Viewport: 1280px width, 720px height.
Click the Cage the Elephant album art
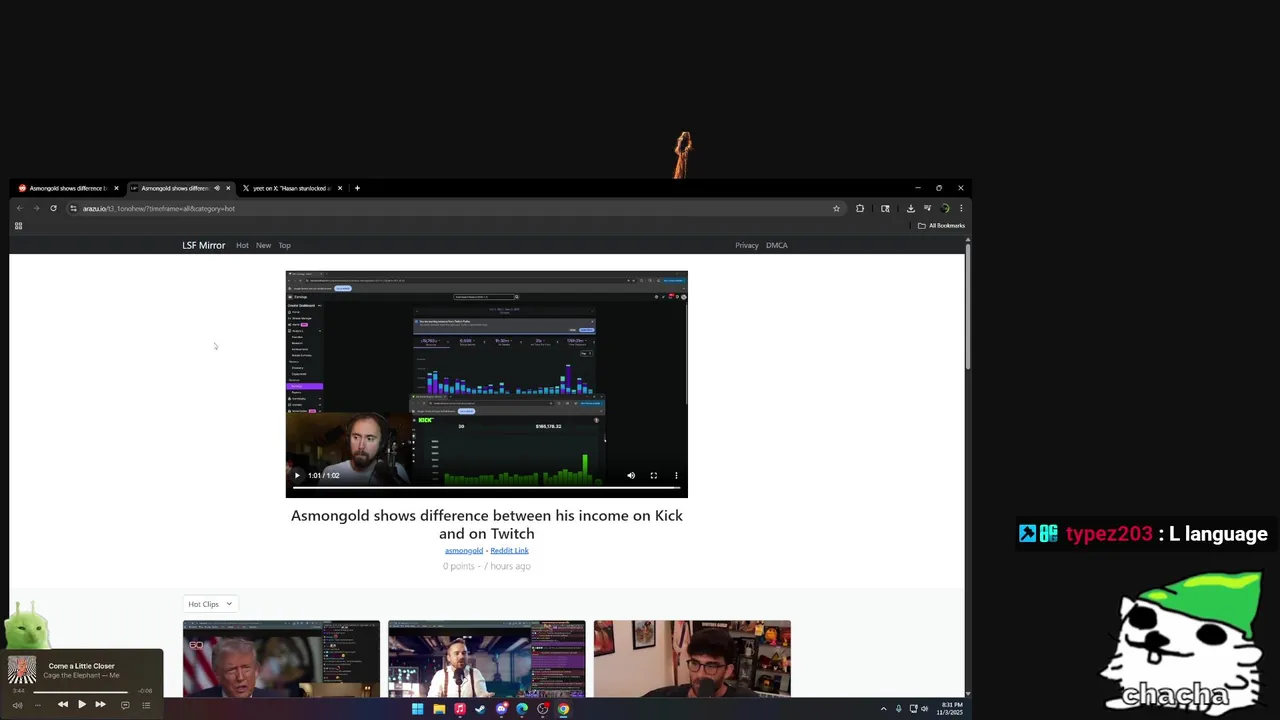tap(22, 670)
